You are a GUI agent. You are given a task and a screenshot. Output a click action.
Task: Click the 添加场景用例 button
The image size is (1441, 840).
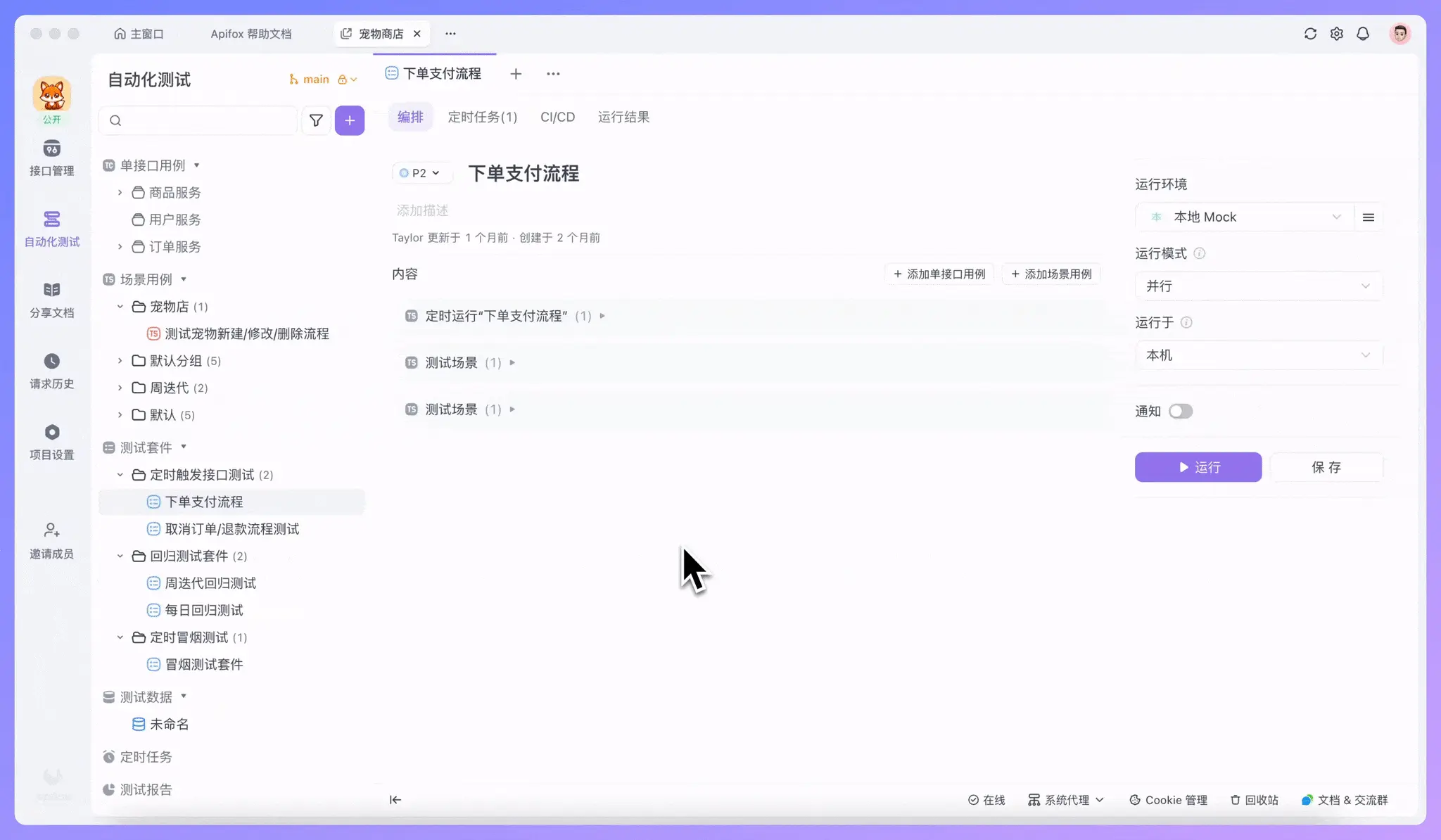point(1051,274)
